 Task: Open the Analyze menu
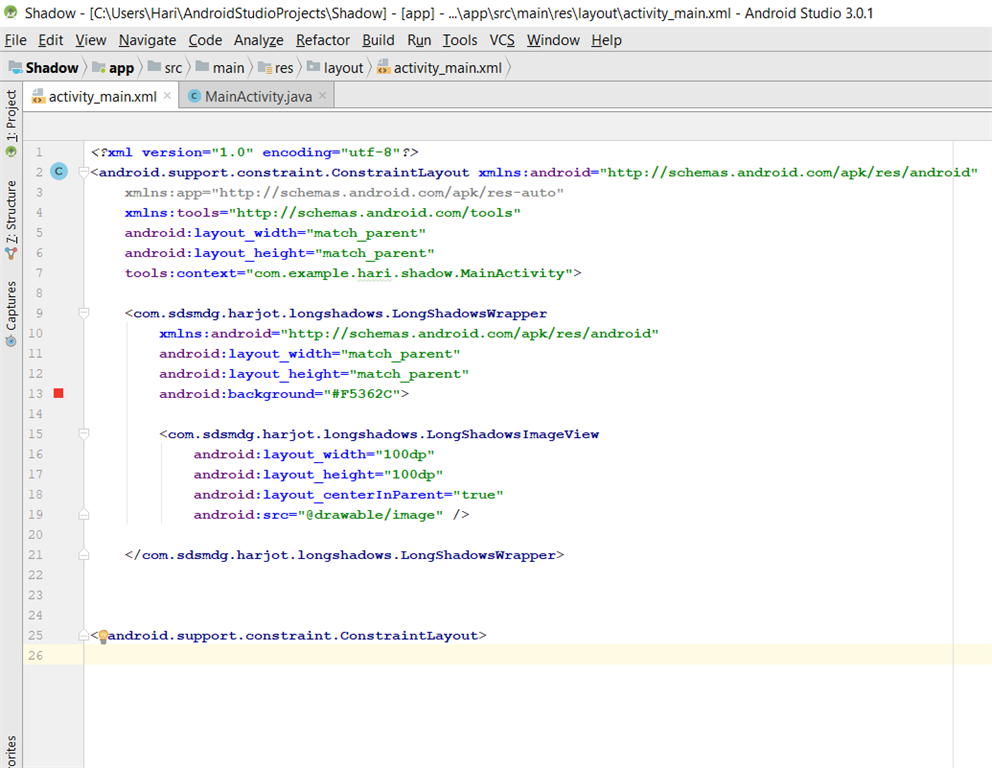pos(259,40)
